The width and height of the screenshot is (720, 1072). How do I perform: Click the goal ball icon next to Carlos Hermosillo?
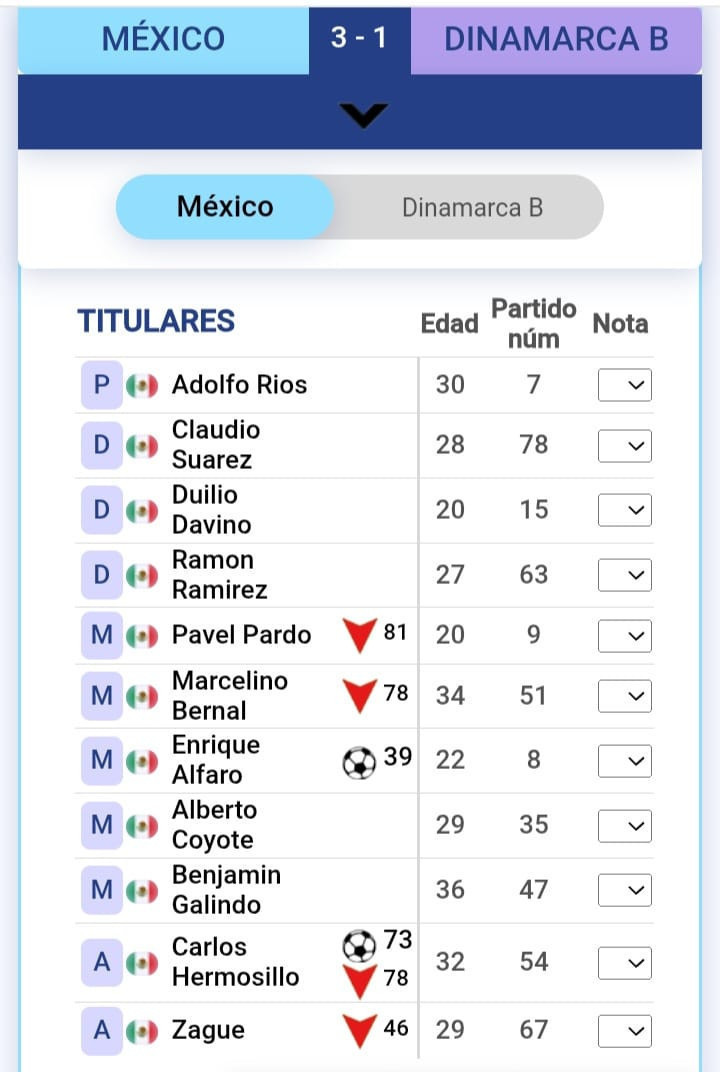click(x=359, y=946)
